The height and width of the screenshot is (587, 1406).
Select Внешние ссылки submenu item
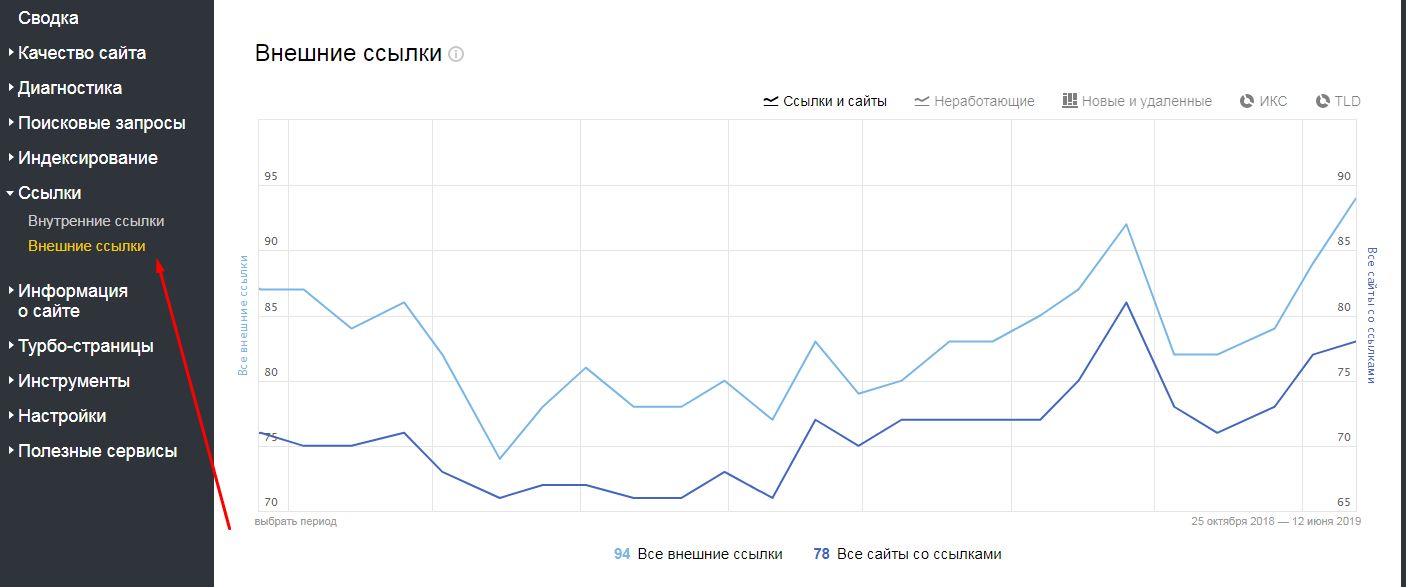pyautogui.click(x=87, y=246)
